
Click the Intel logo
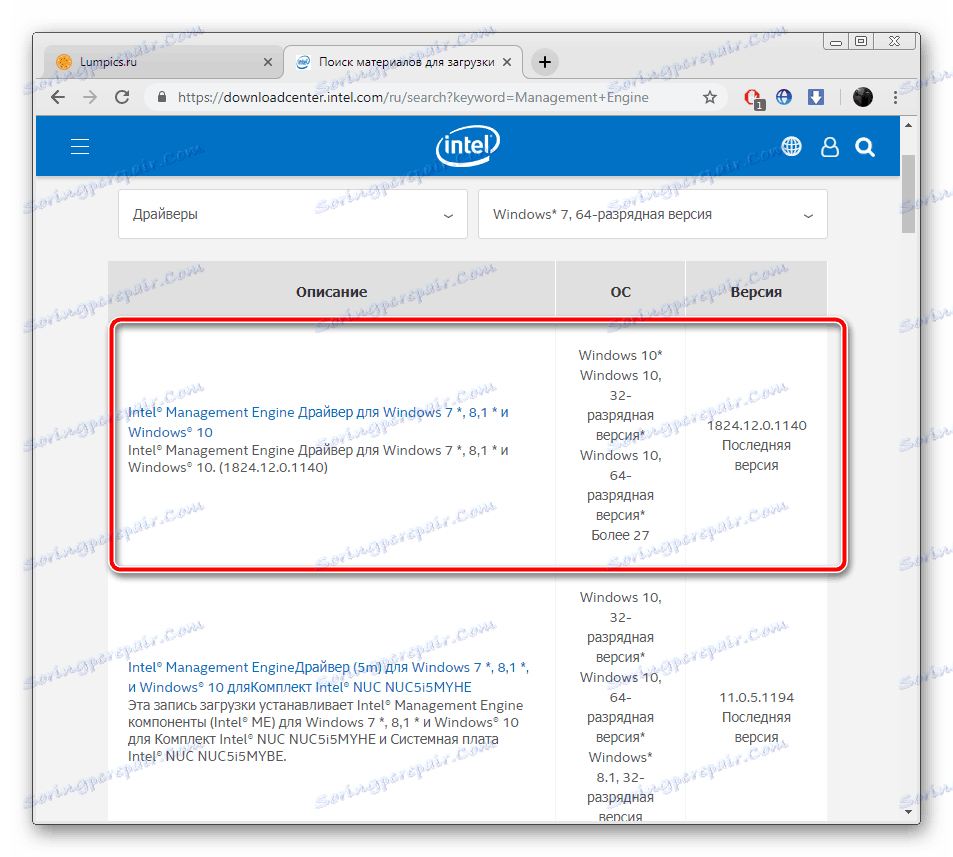pyautogui.click(x=467, y=146)
